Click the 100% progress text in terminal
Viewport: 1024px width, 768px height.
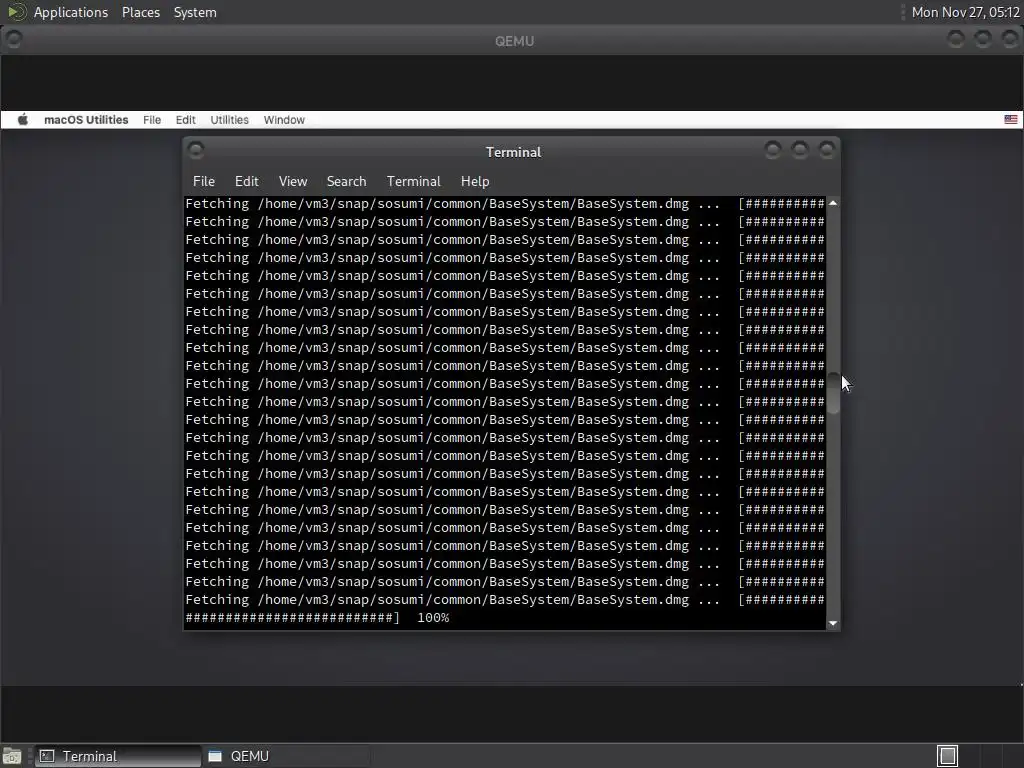pos(433,618)
